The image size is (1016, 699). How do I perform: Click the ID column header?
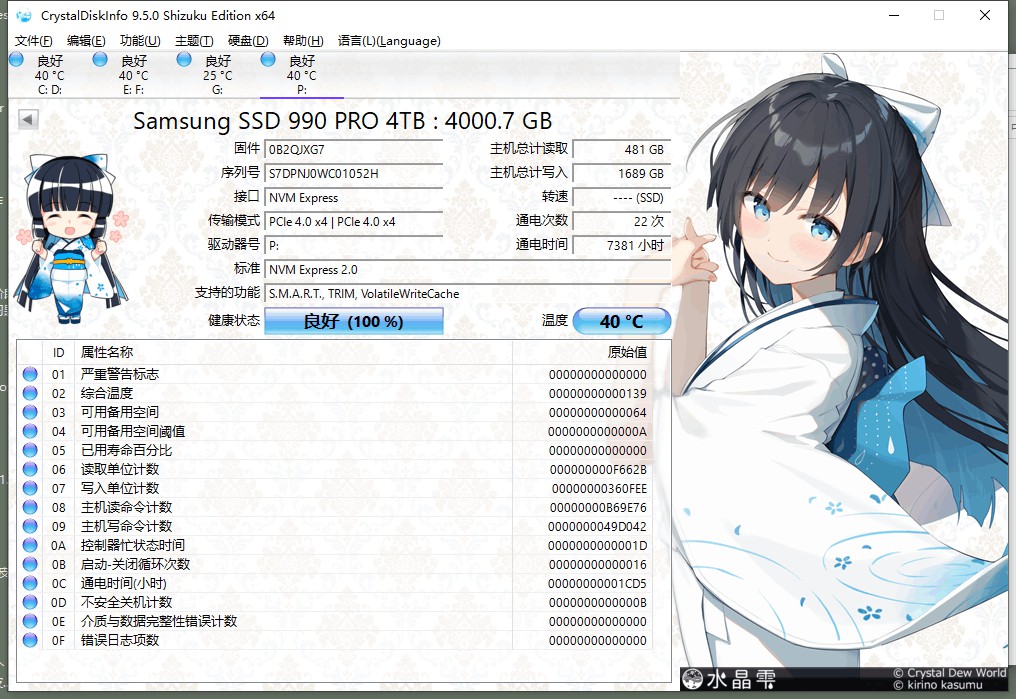(58, 352)
